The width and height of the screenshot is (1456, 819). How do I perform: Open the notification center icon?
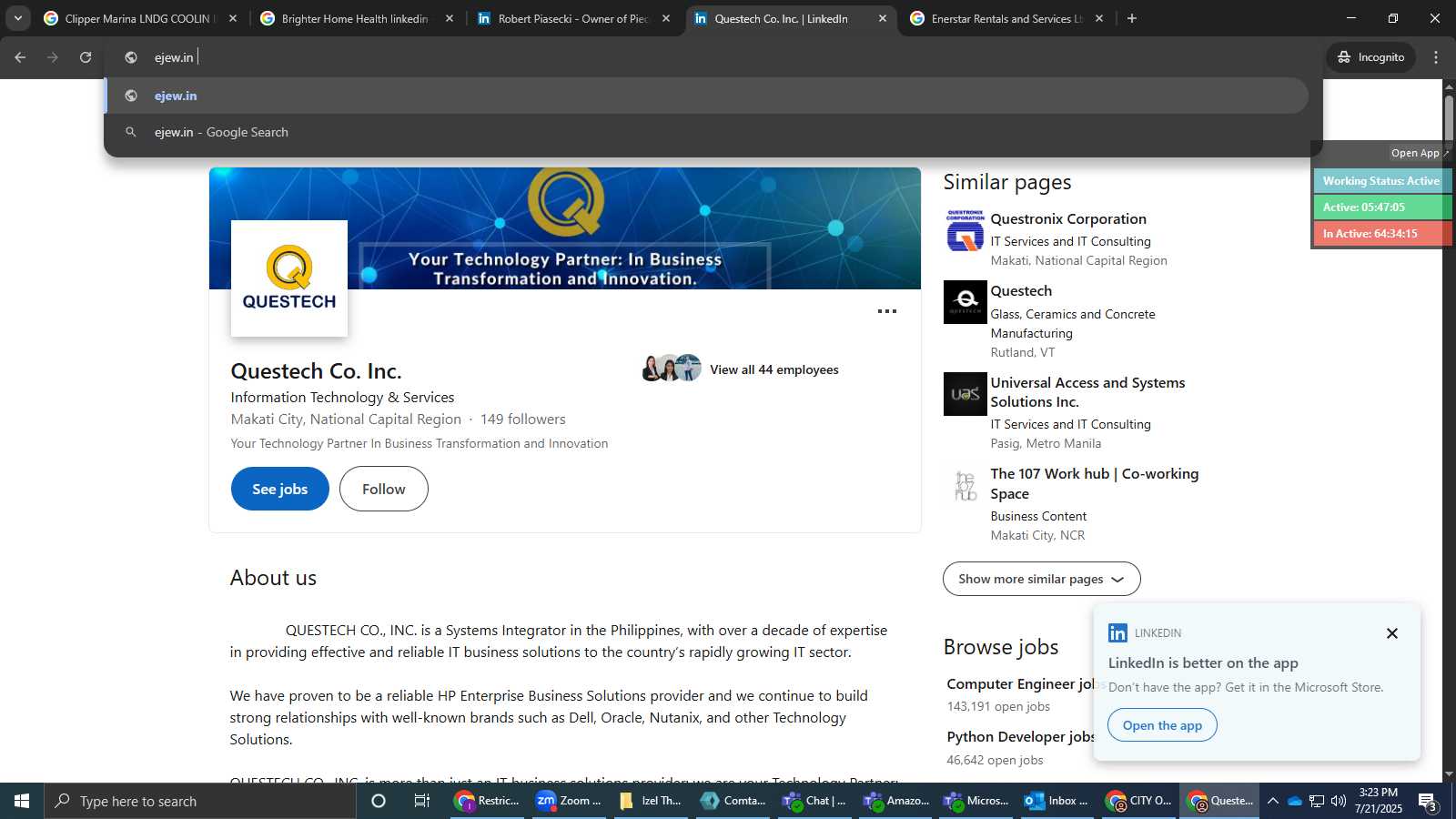[x=1427, y=802]
